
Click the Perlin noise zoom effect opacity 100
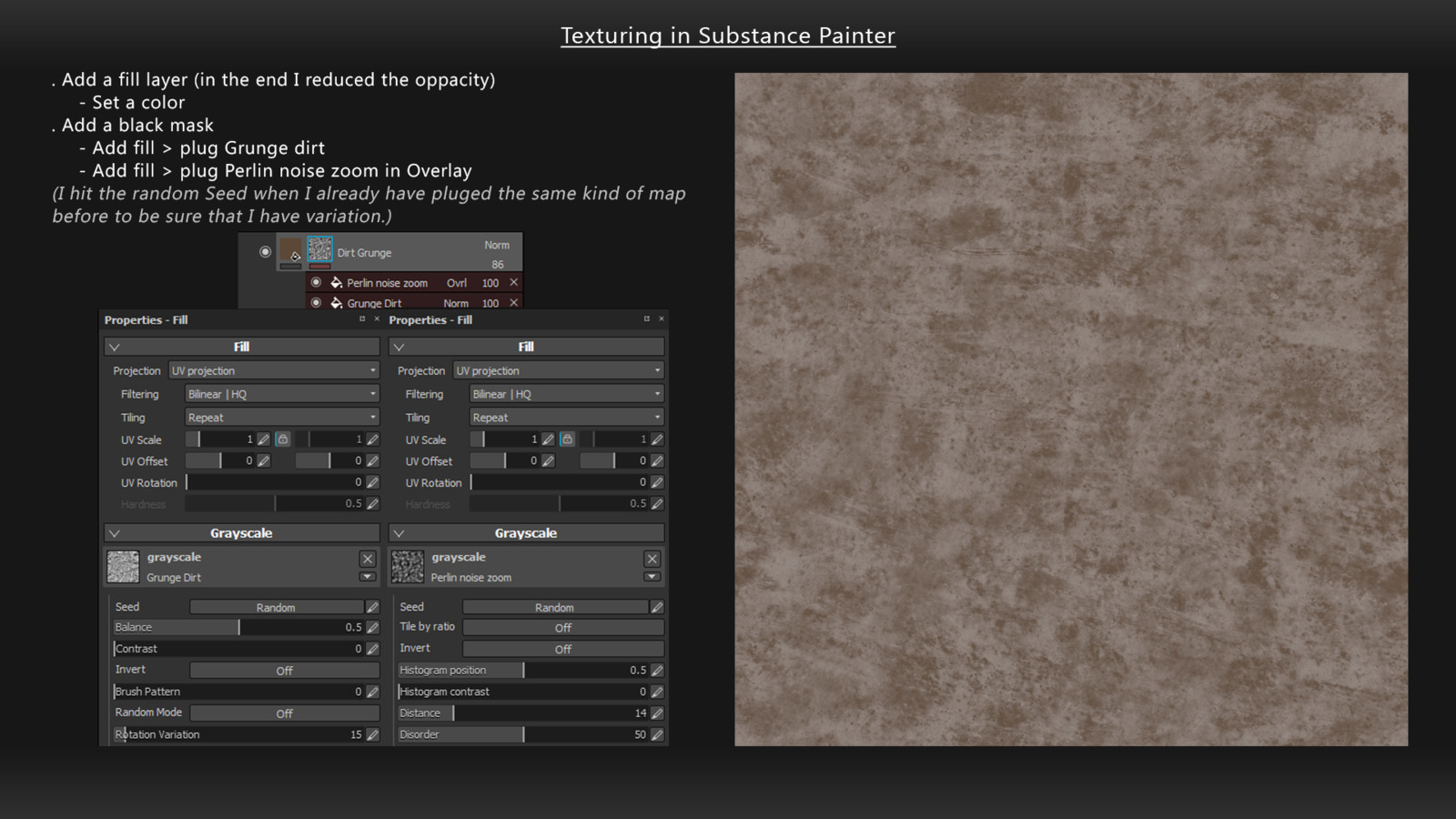(490, 283)
